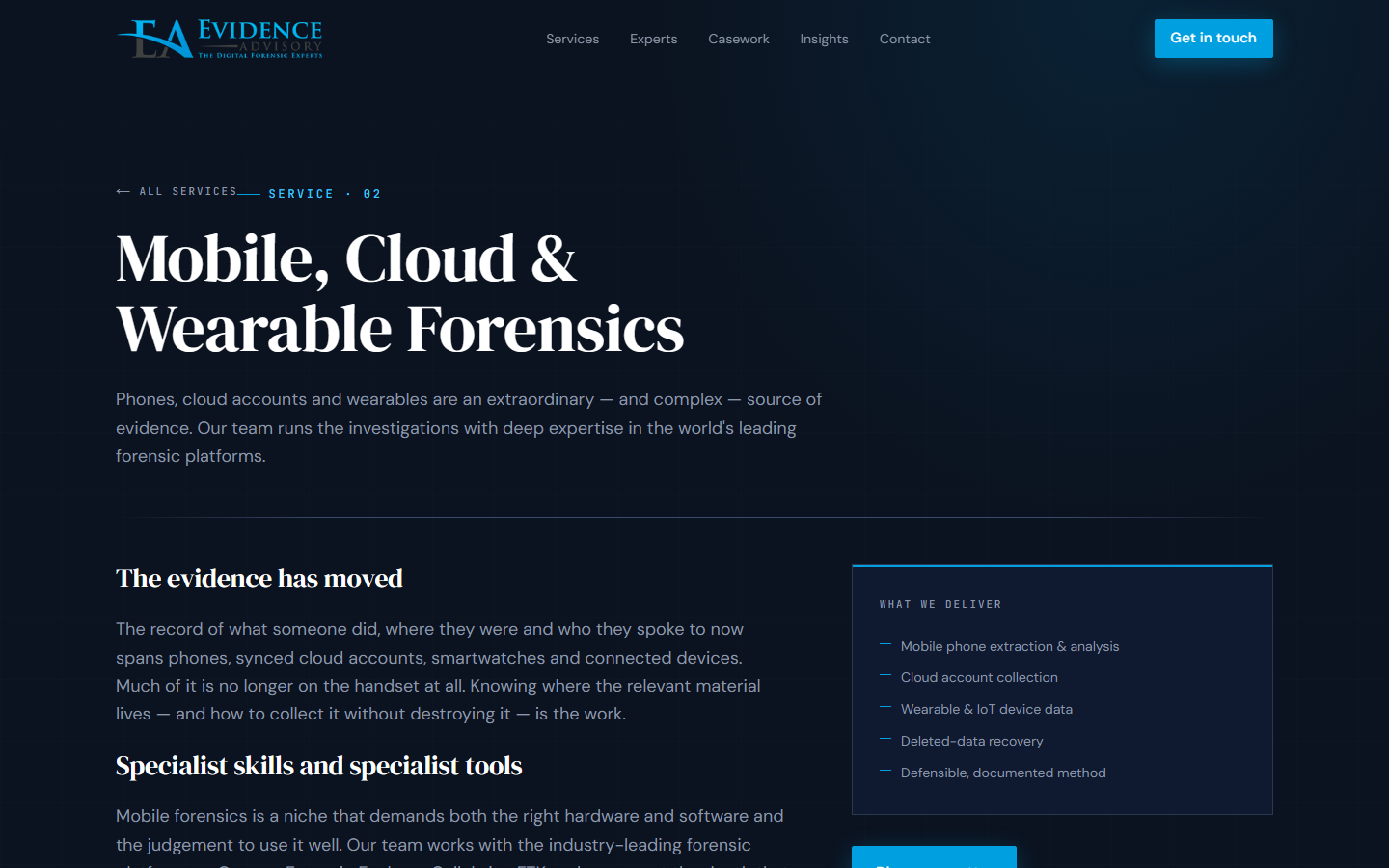The width and height of the screenshot is (1389, 868).
Task: Go back via All Services link
Action: (x=177, y=191)
